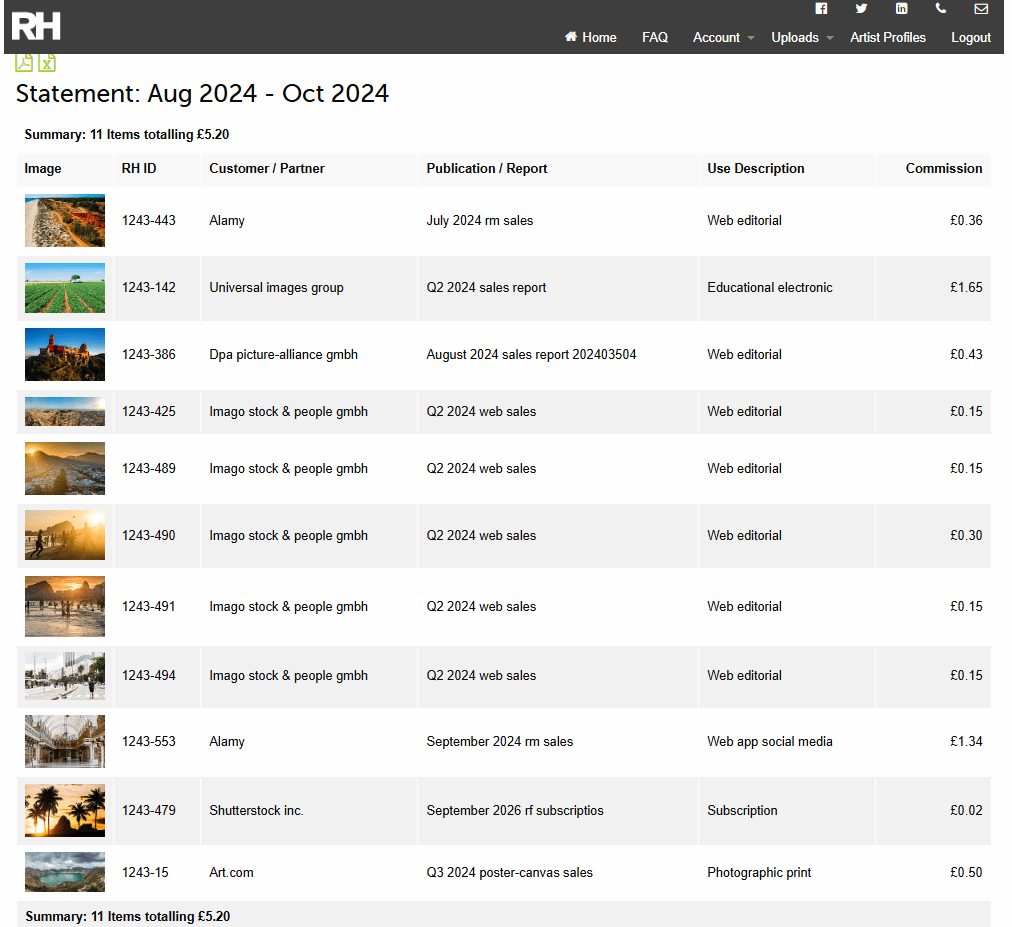Click the RH logo

click(36, 24)
